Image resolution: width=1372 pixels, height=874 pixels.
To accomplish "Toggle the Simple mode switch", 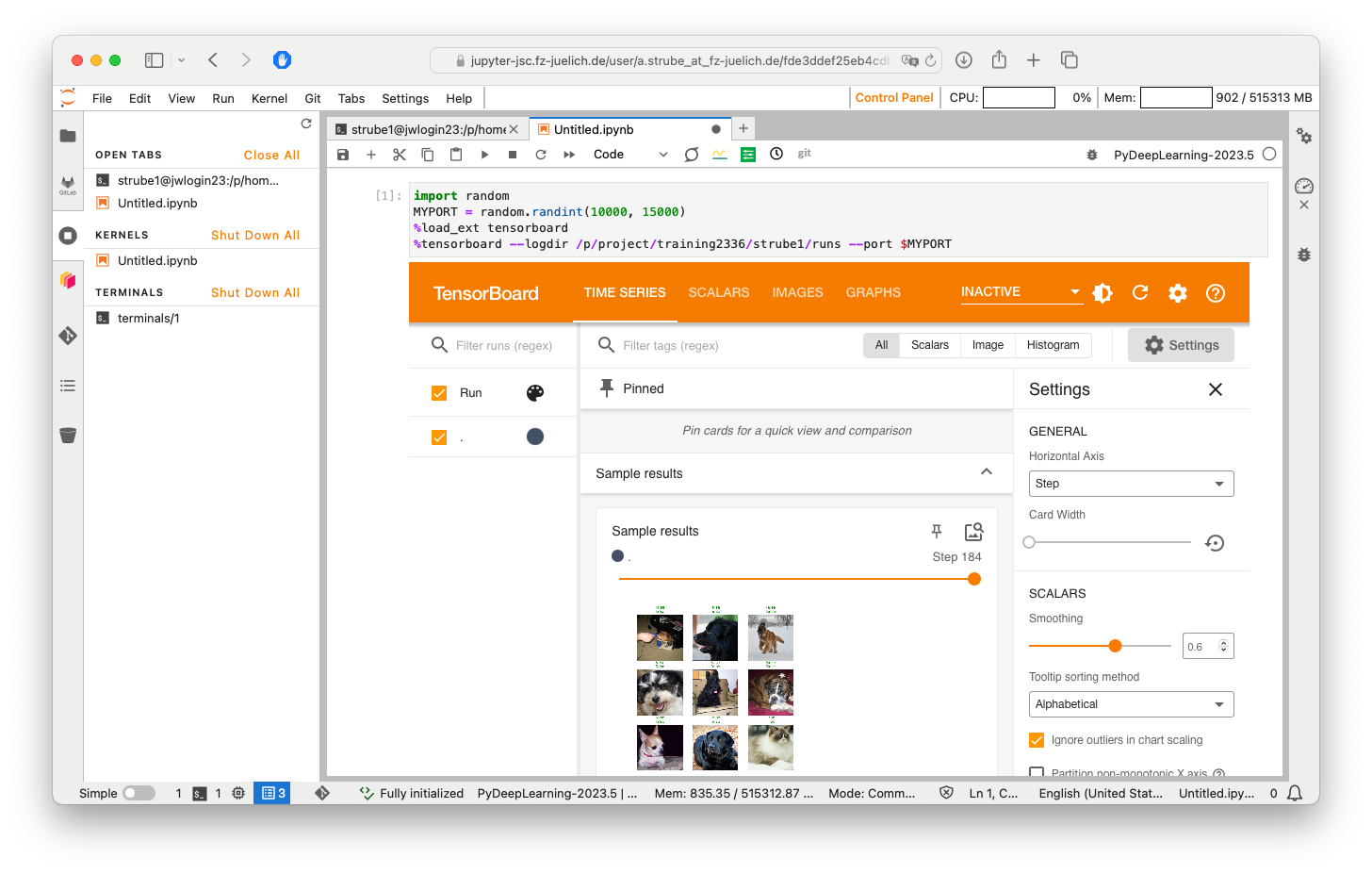I will [139, 793].
